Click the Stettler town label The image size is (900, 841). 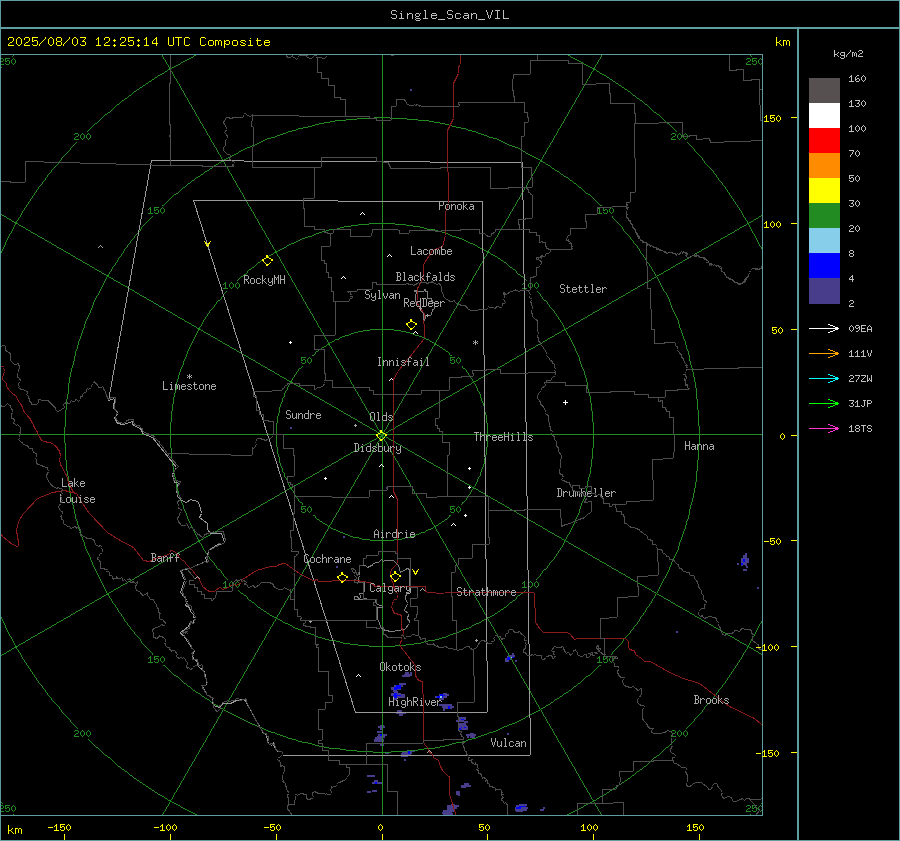(583, 289)
